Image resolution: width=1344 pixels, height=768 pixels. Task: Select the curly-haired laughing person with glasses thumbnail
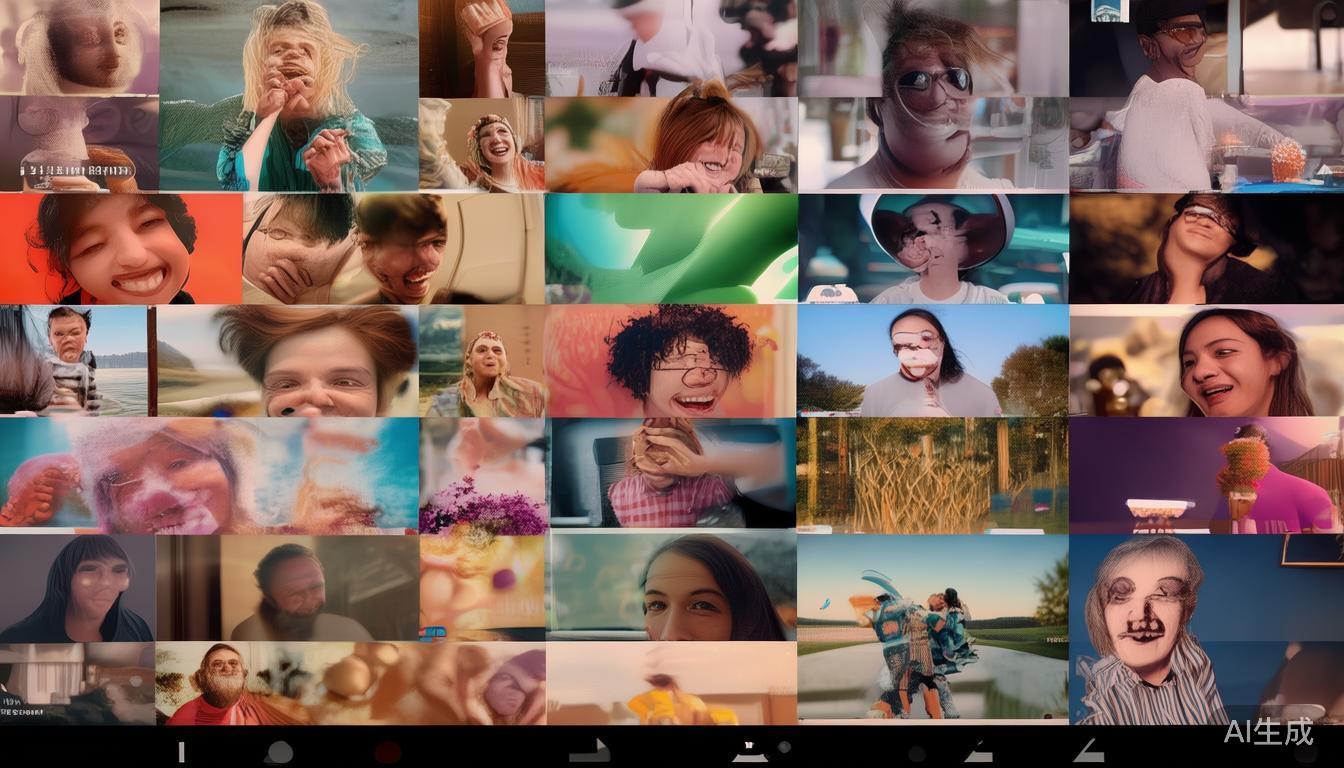671,360
